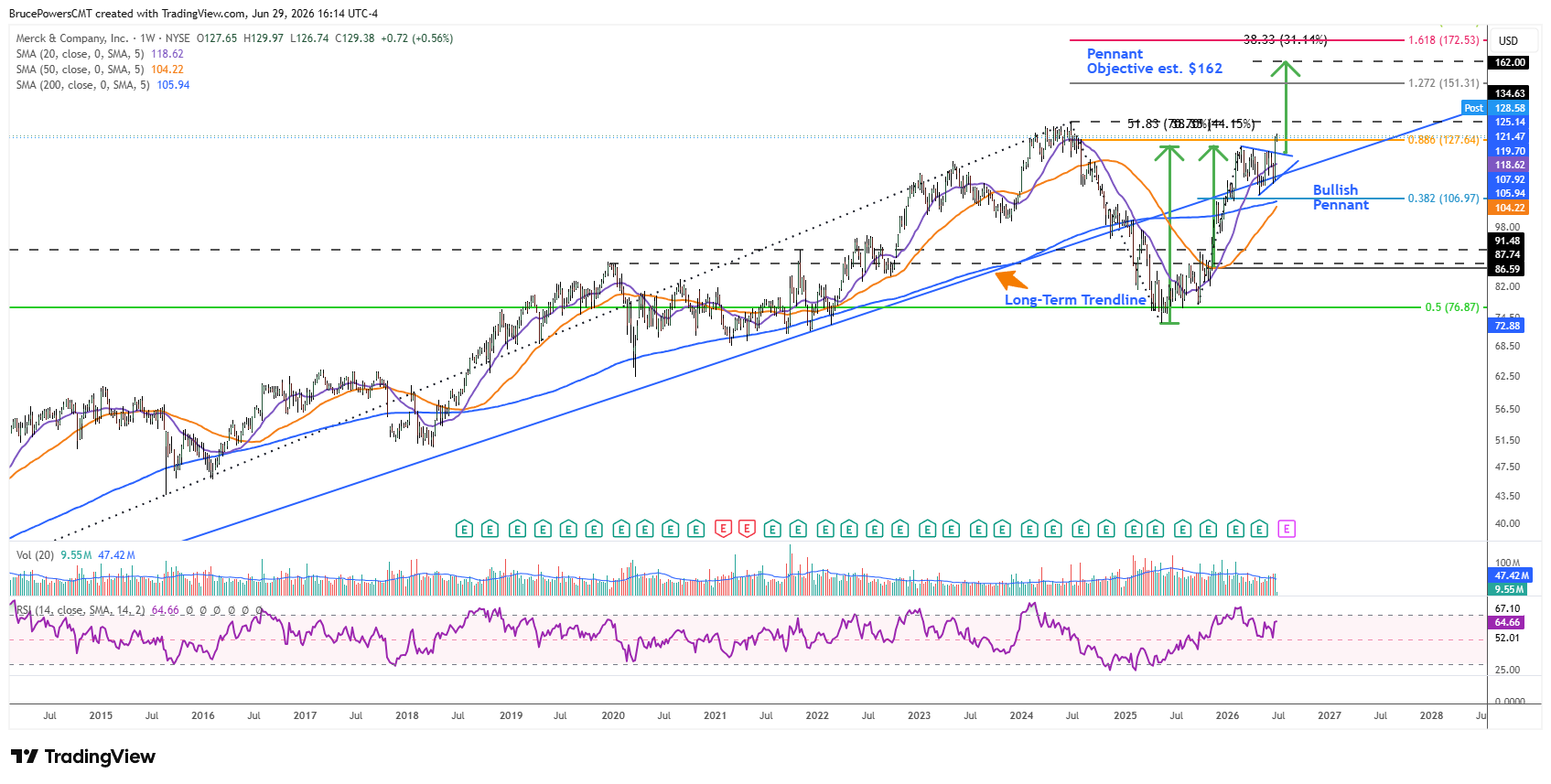Click the RSI (14, close, SMA) legend
The image size is (1551, 784).
(81, 610)
